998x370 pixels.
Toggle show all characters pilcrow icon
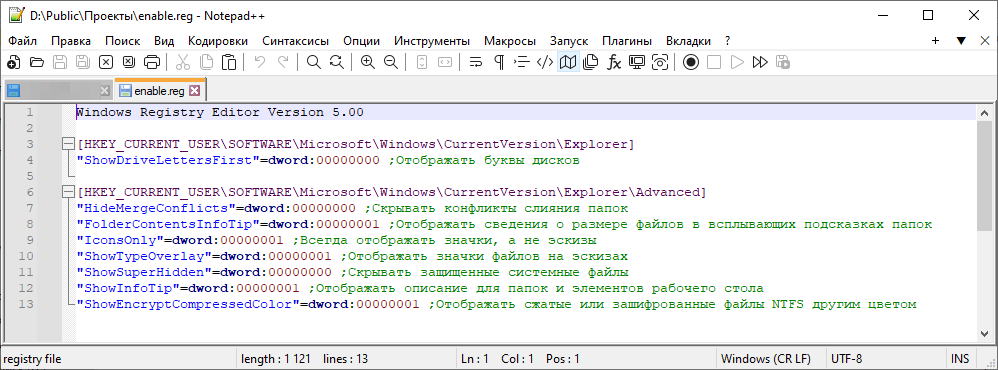(499, 62)
